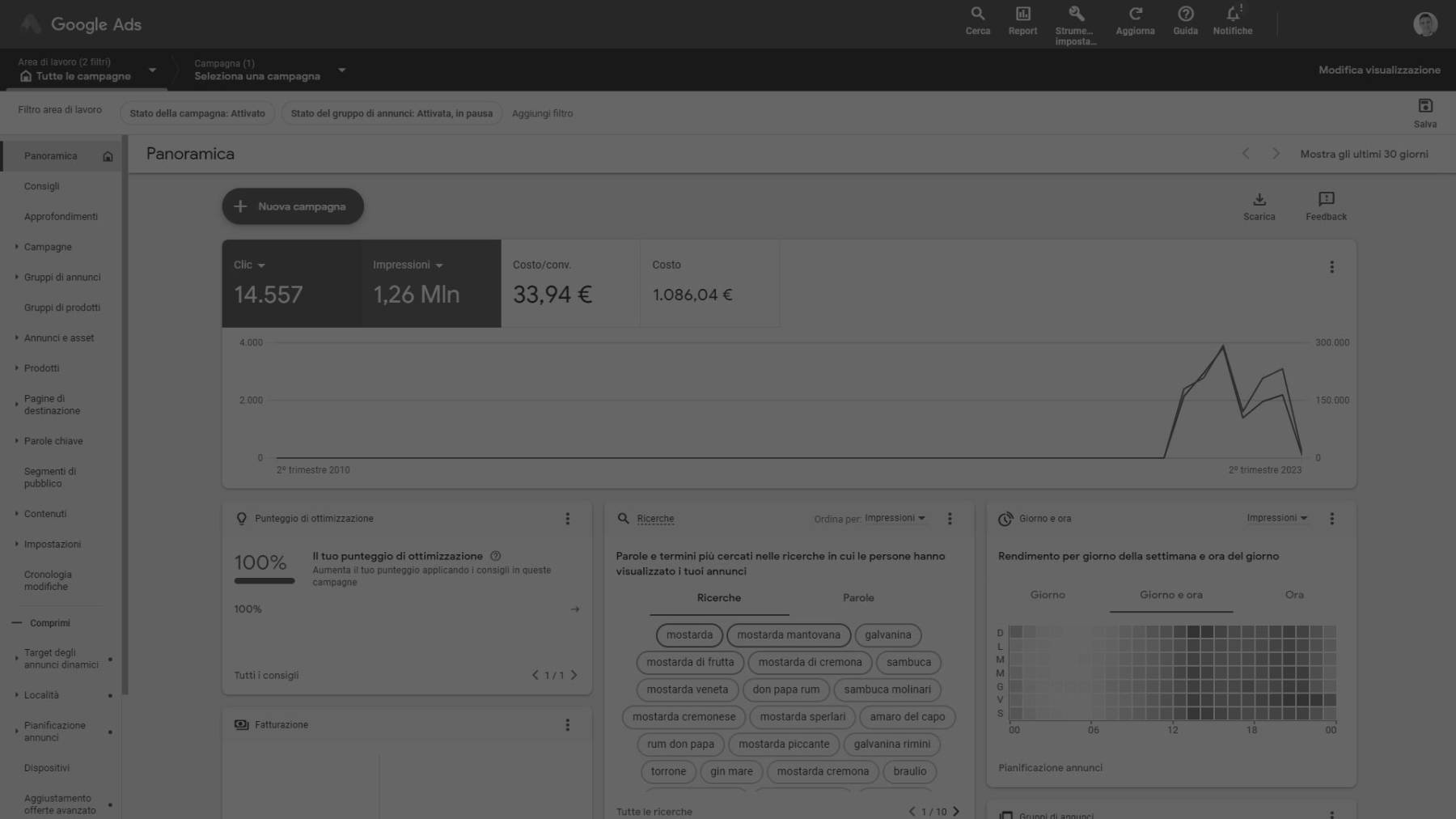
Task: Click Modifica visualizzazione
Action: [1379, 70]
